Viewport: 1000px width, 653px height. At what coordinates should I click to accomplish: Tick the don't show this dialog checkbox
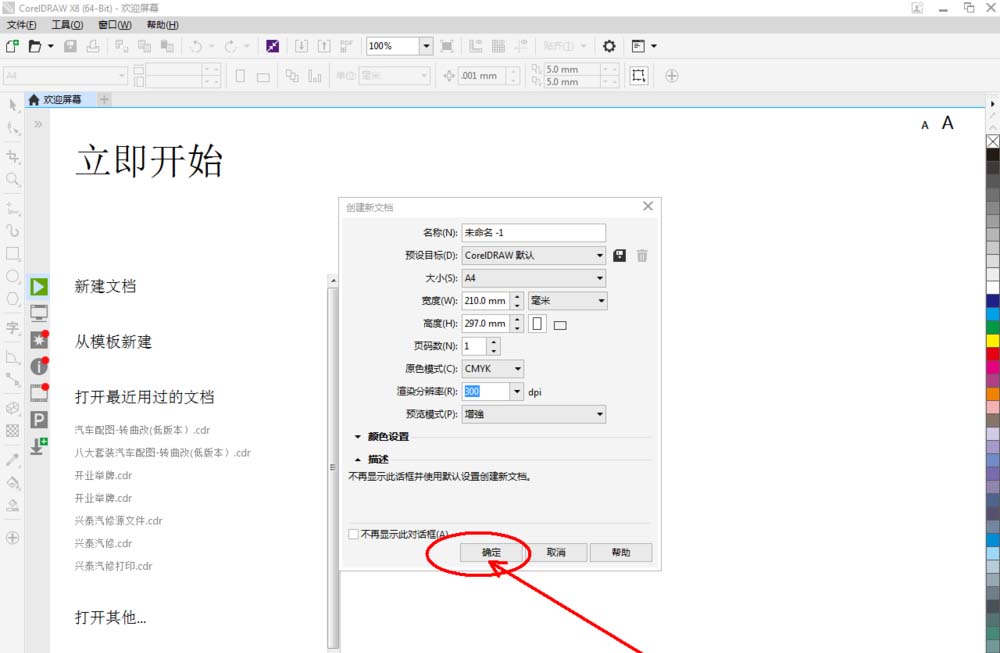point(353,534)
